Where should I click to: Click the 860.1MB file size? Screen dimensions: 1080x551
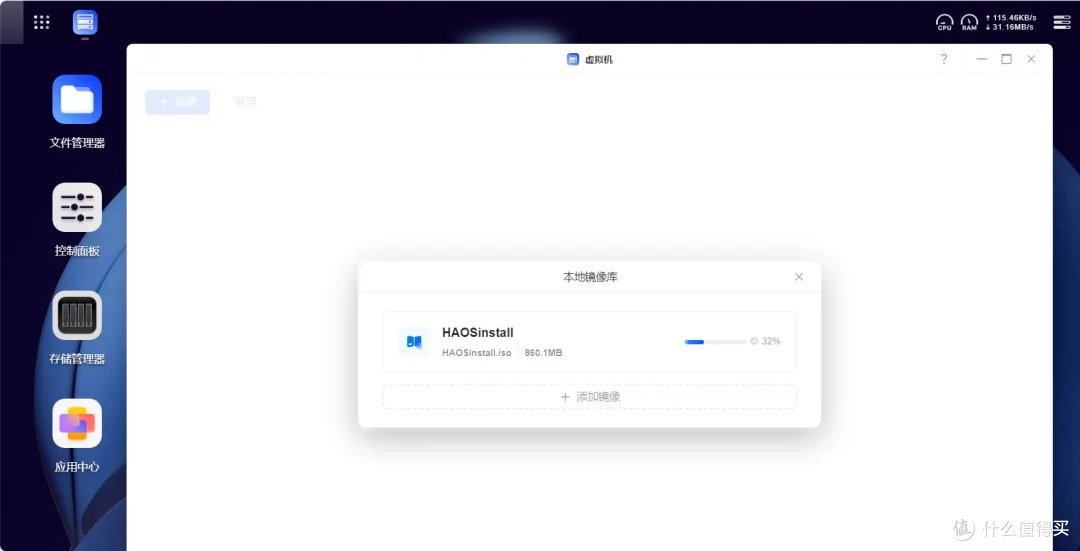(543, 353)
